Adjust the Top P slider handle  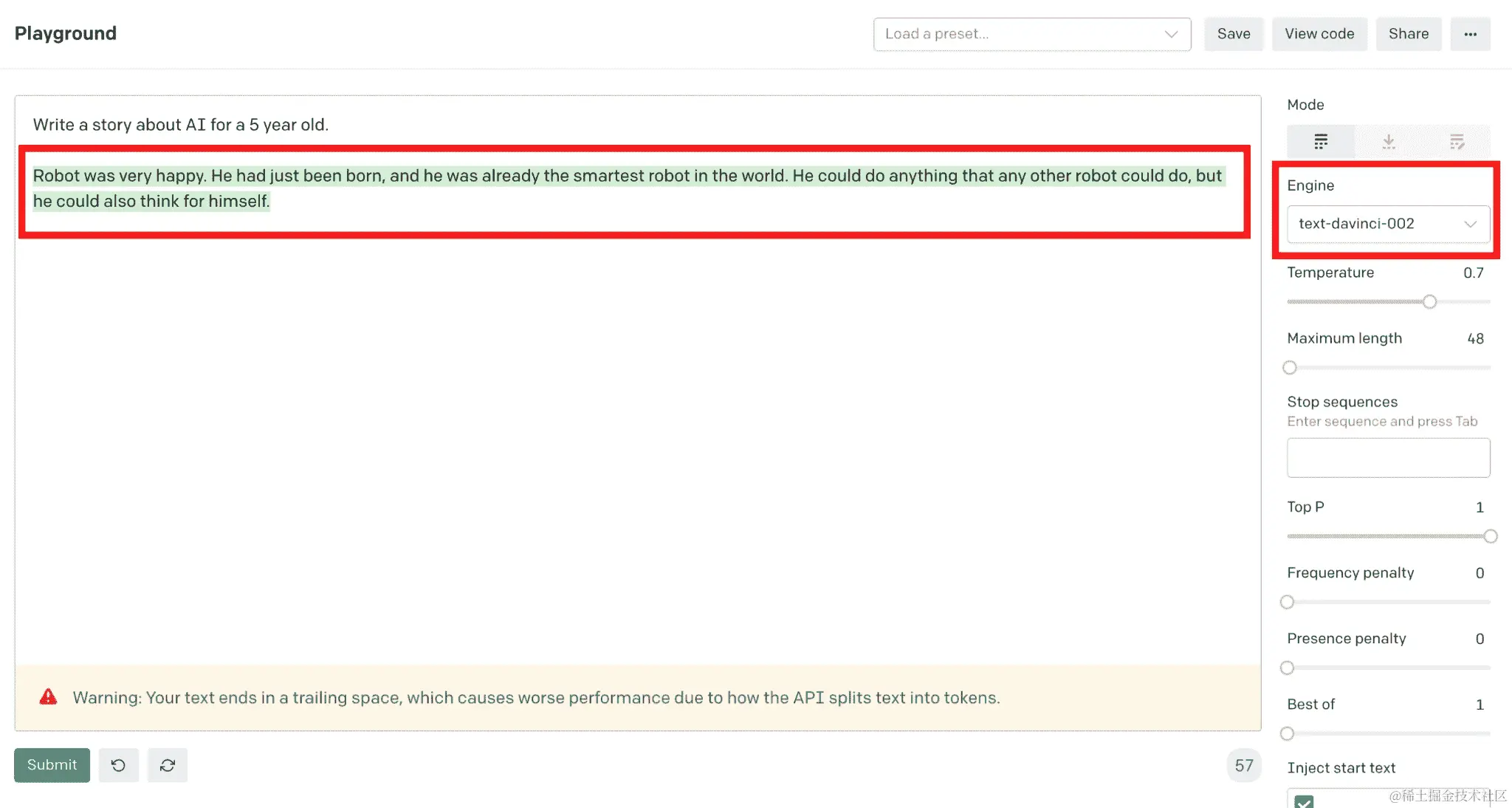[x=1490, y=536]
